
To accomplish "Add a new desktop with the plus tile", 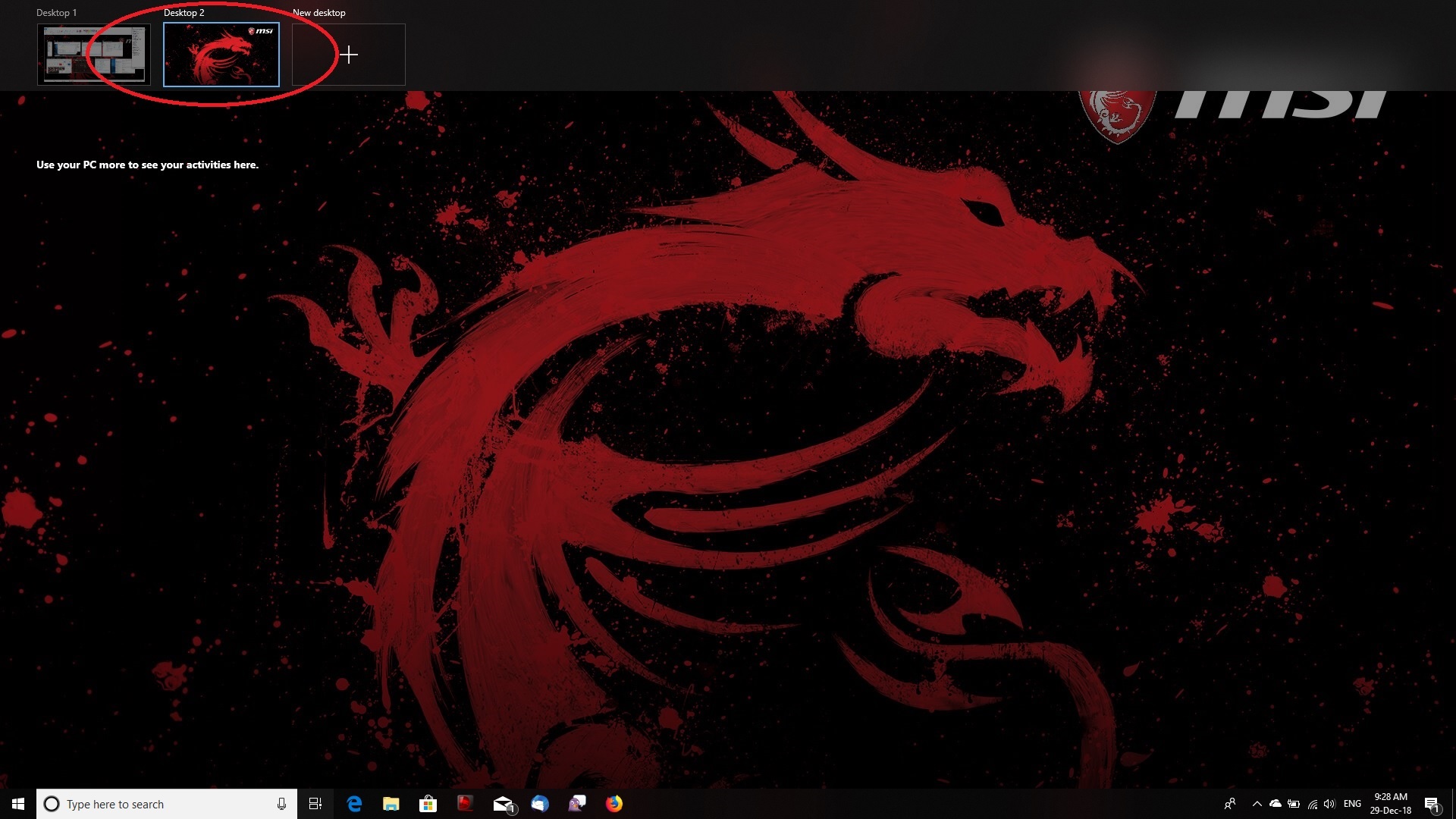I will click(x=349, y=55).
